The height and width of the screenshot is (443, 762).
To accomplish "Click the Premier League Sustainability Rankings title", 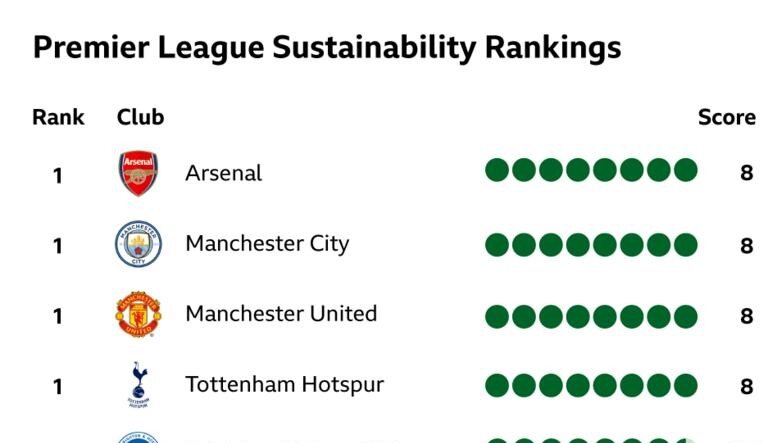I will (327, 48).
